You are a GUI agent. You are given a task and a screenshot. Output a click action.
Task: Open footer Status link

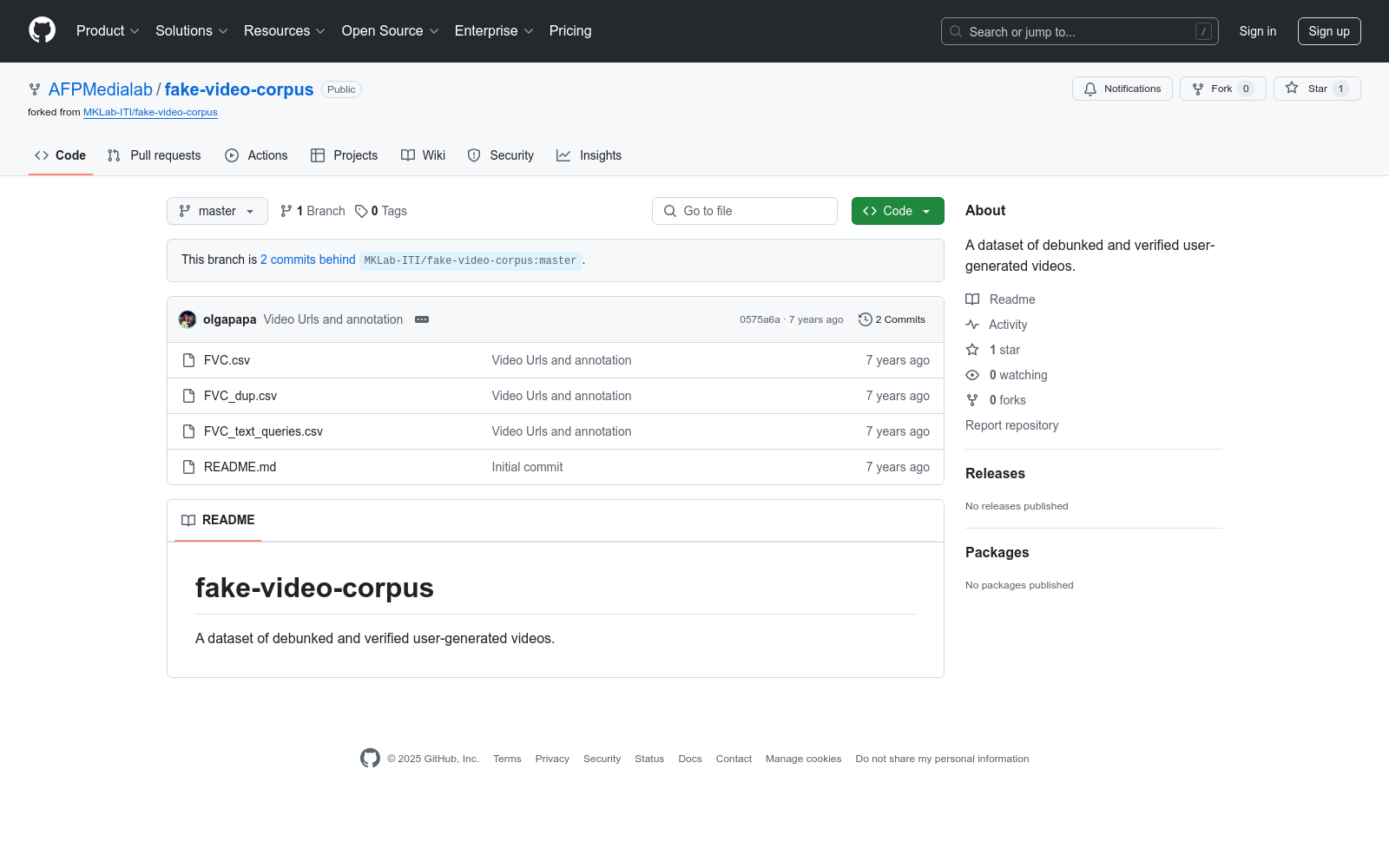649,759
